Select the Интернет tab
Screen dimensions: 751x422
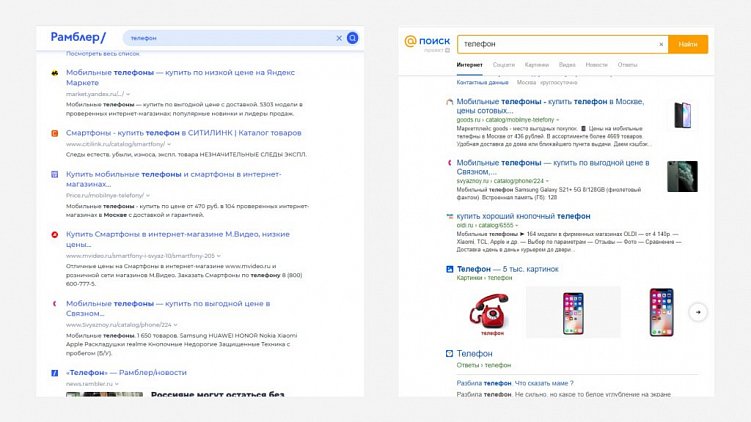469,65
